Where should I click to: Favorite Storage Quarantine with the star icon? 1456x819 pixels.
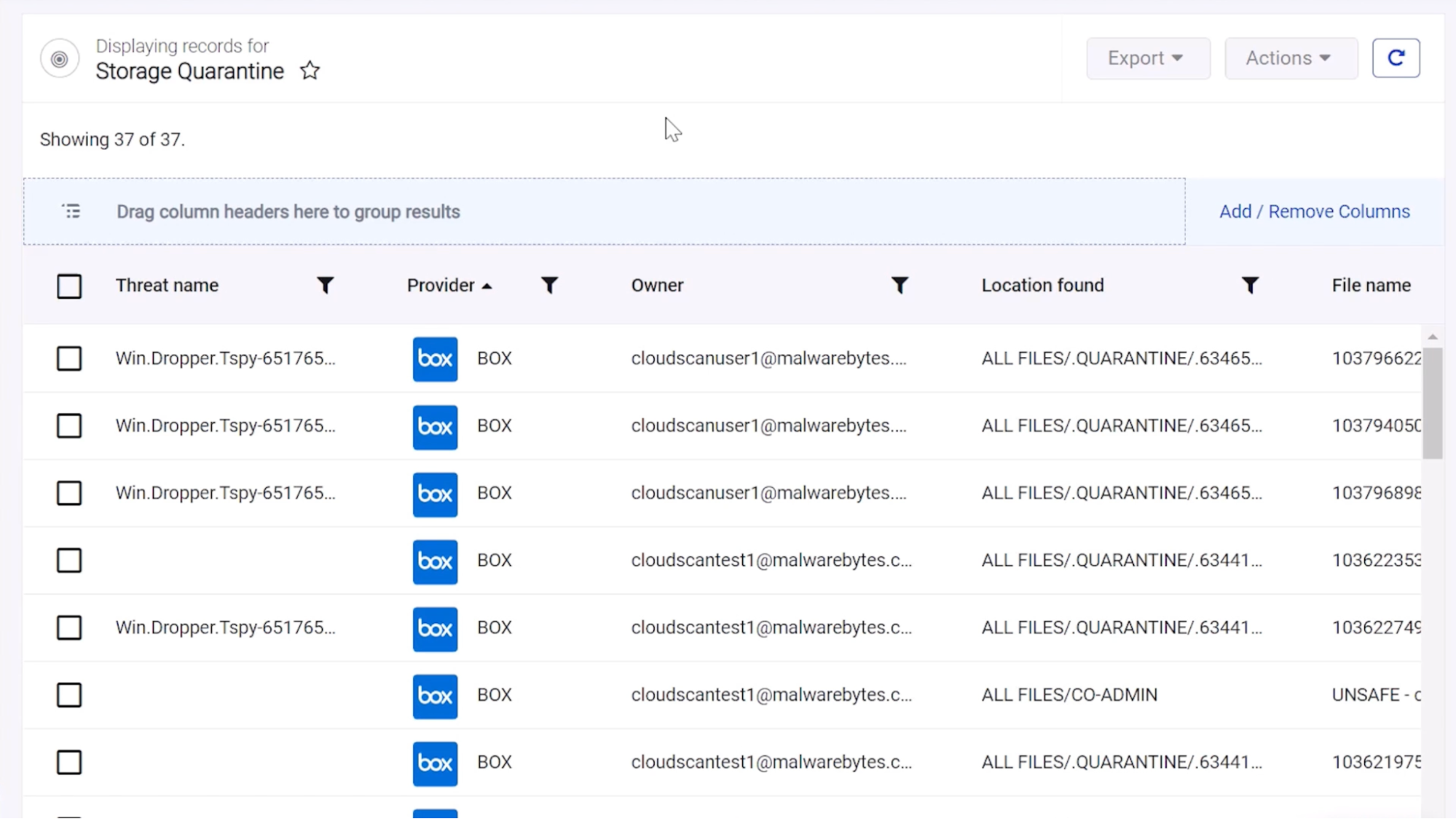point(310,71)
